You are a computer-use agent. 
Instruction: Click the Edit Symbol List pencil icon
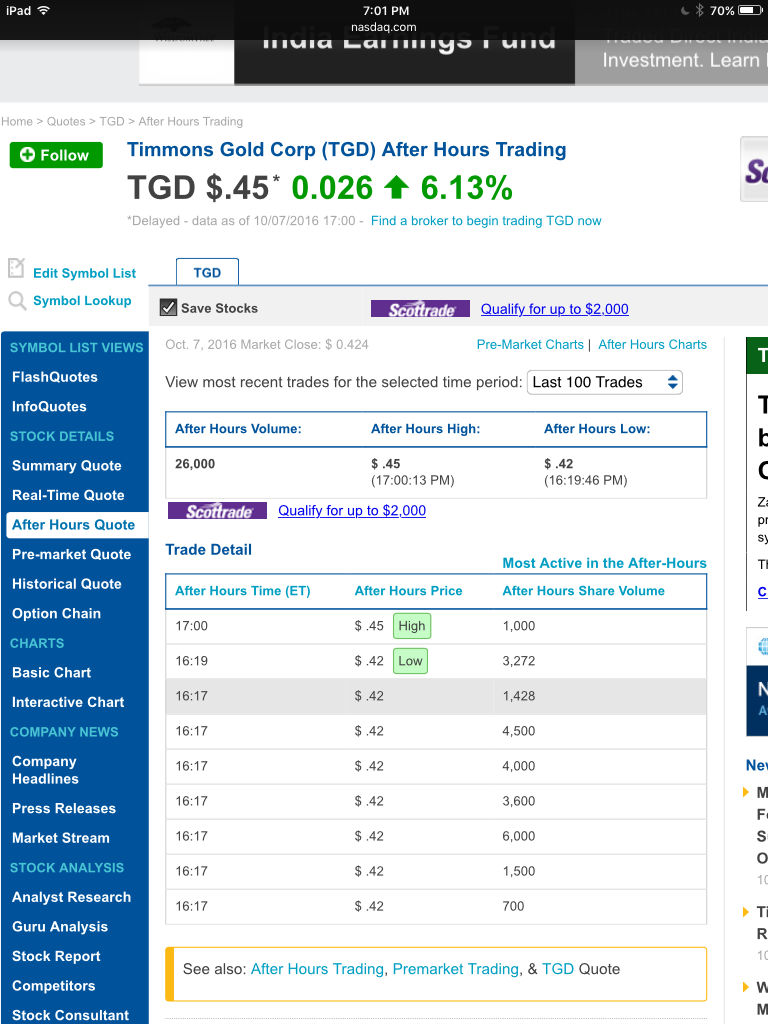click(16, 268)
